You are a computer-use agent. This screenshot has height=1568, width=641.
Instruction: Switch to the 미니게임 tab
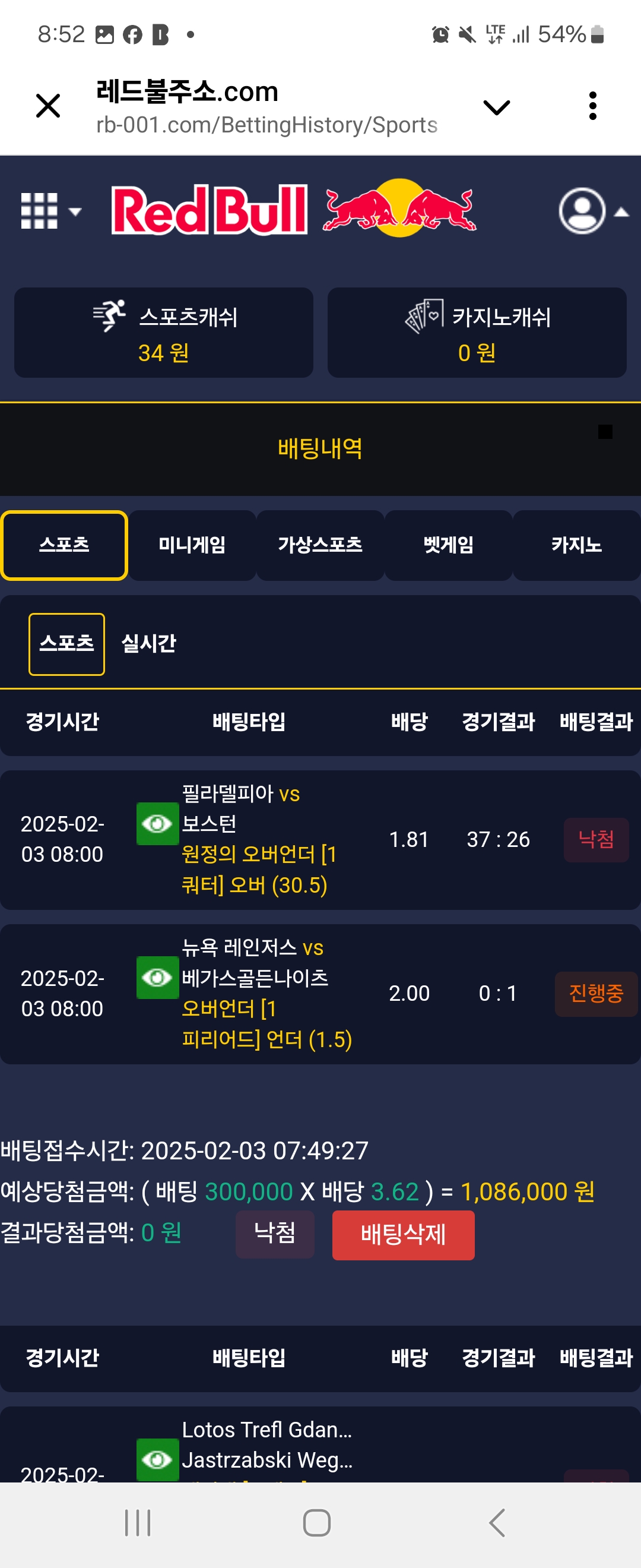[192, 545]
